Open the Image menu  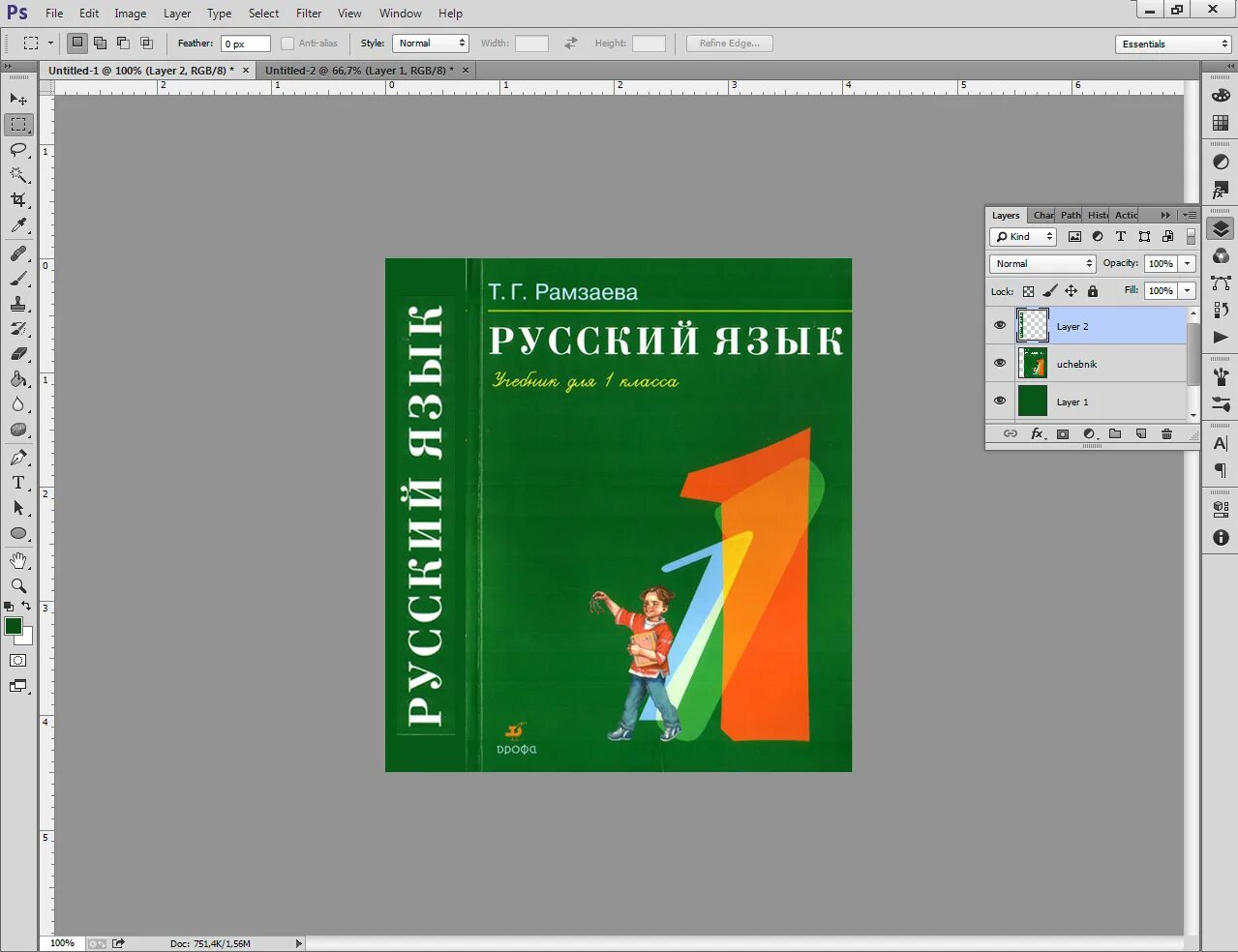[x=131, y=14]
